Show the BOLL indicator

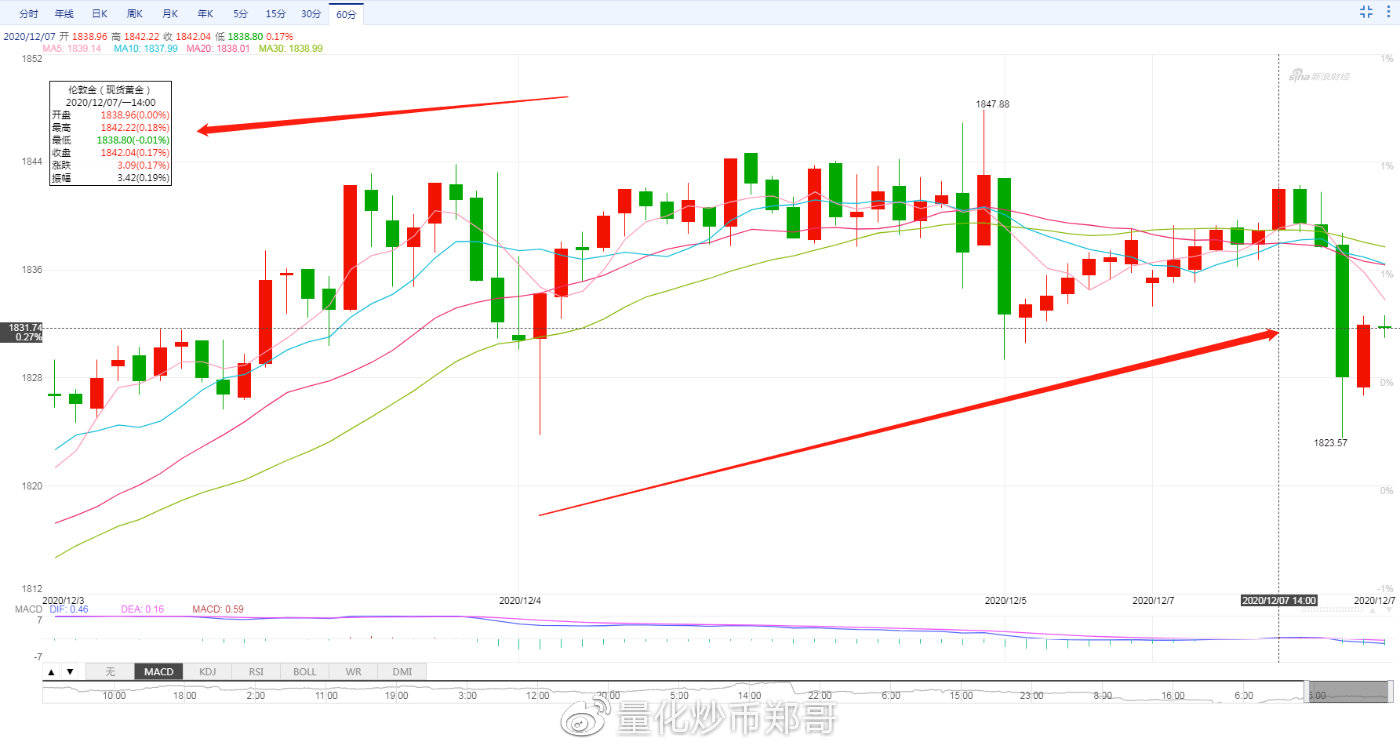tap(305, 672)
